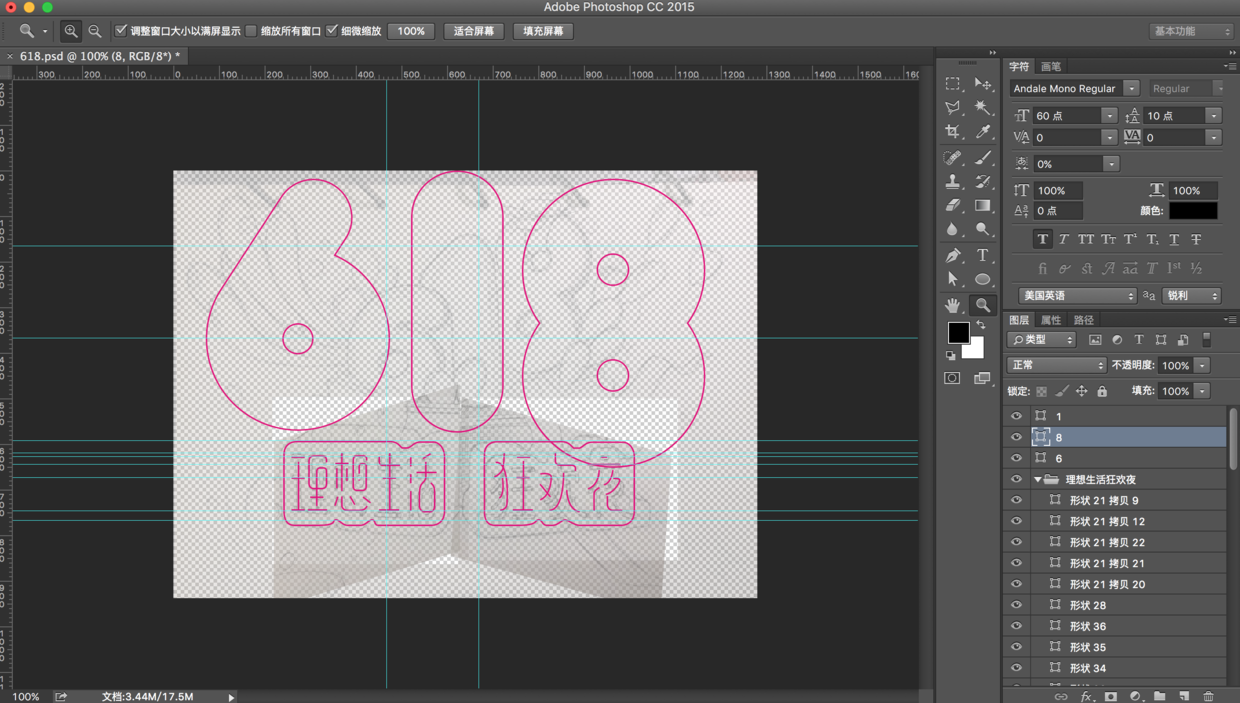Hide the 形状 28 layer eye icon
This screenshot has width=1240, height=703.
pyautogui.click(x=1017, y=605)
